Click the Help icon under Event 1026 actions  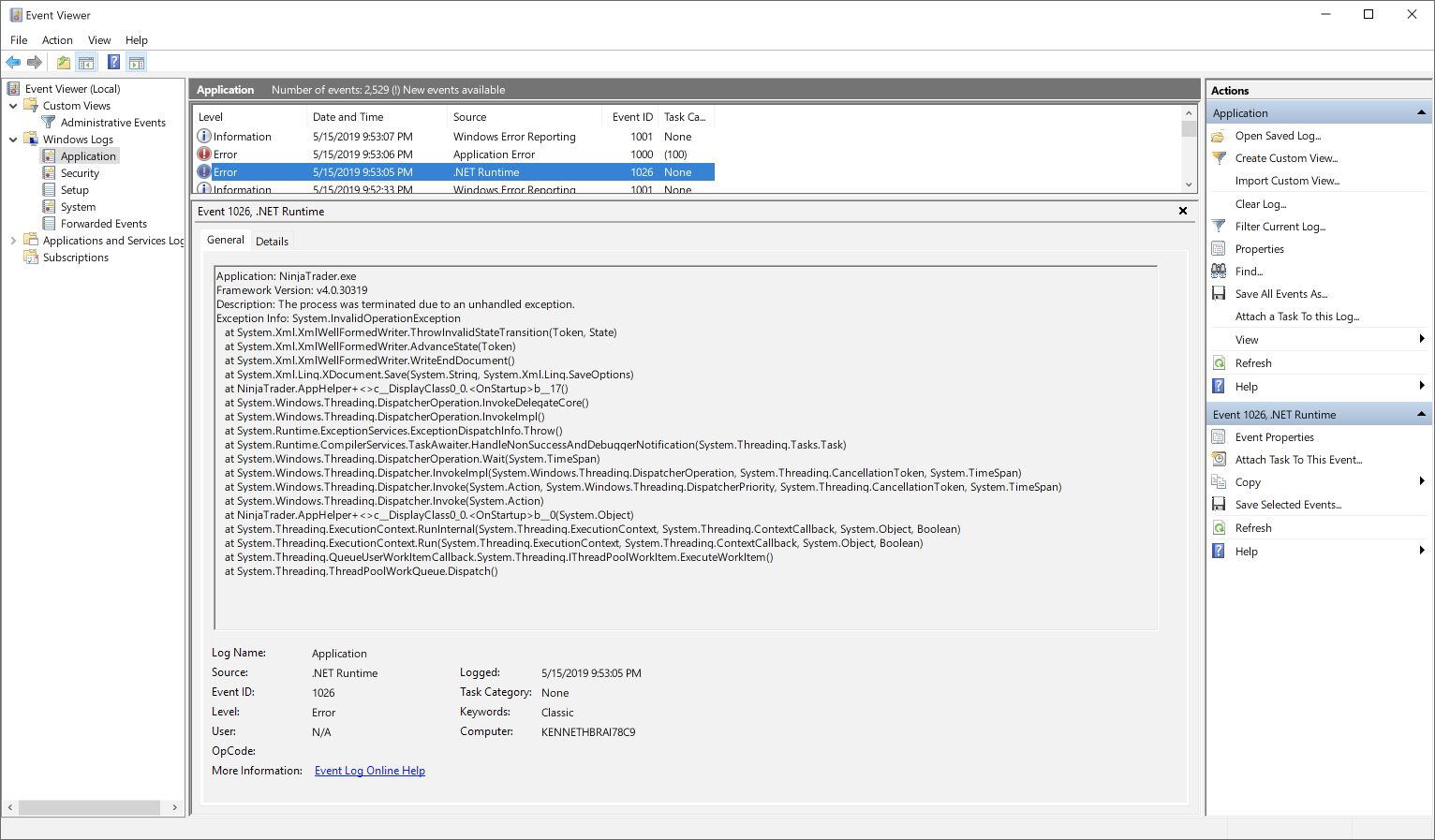click(1219, 552)
